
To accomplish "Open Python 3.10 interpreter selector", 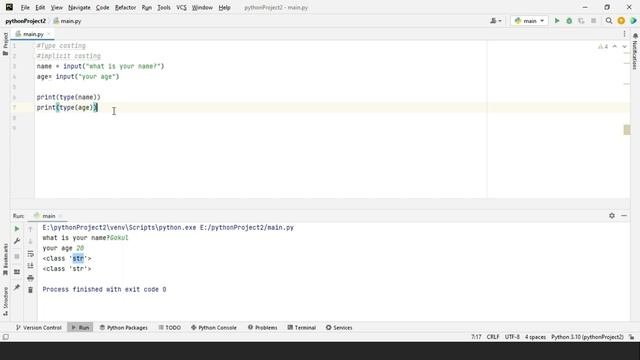I will (587, 337).
